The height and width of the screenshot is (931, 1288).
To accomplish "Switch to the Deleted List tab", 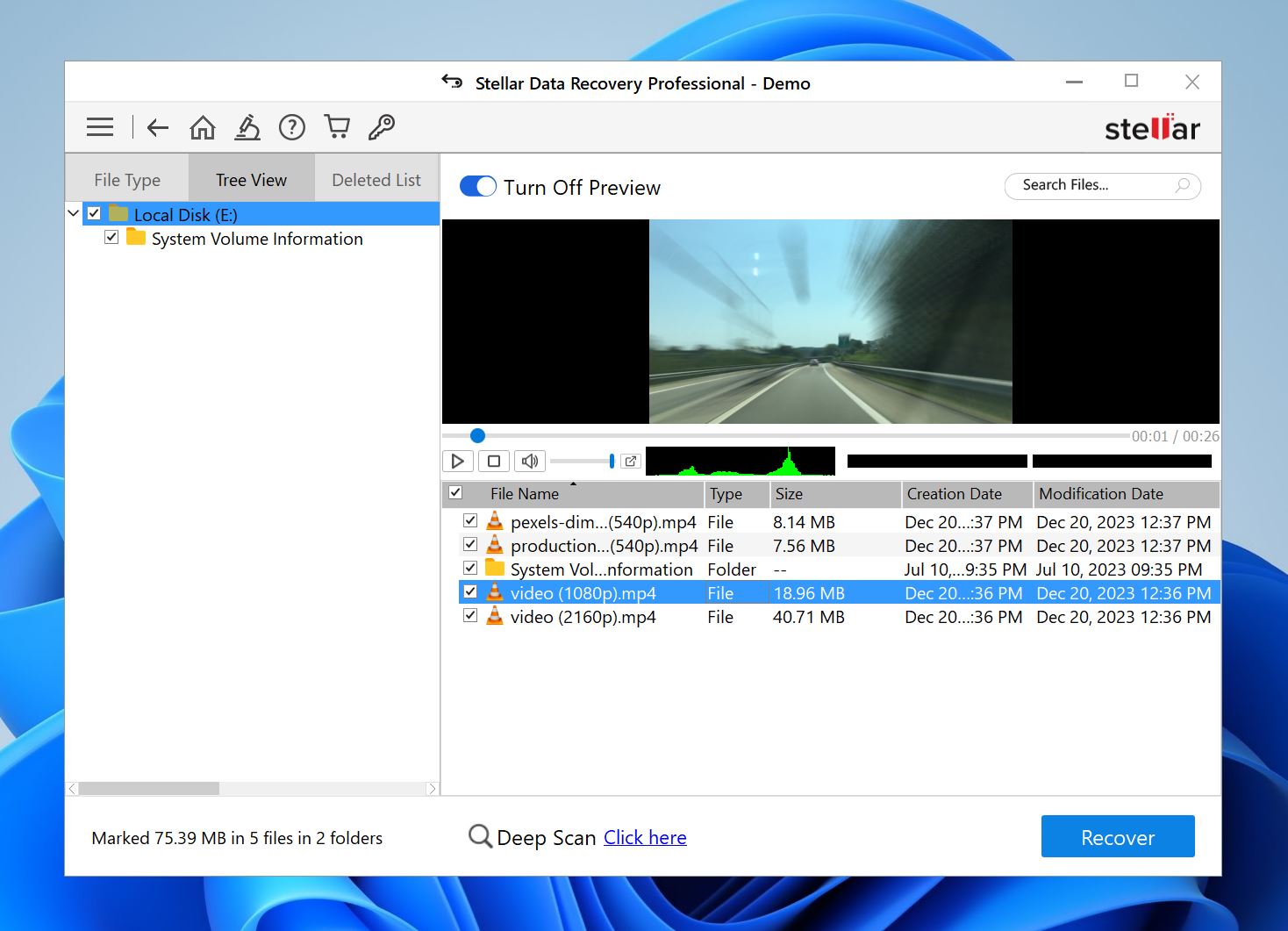I will [x=376, y=179].
